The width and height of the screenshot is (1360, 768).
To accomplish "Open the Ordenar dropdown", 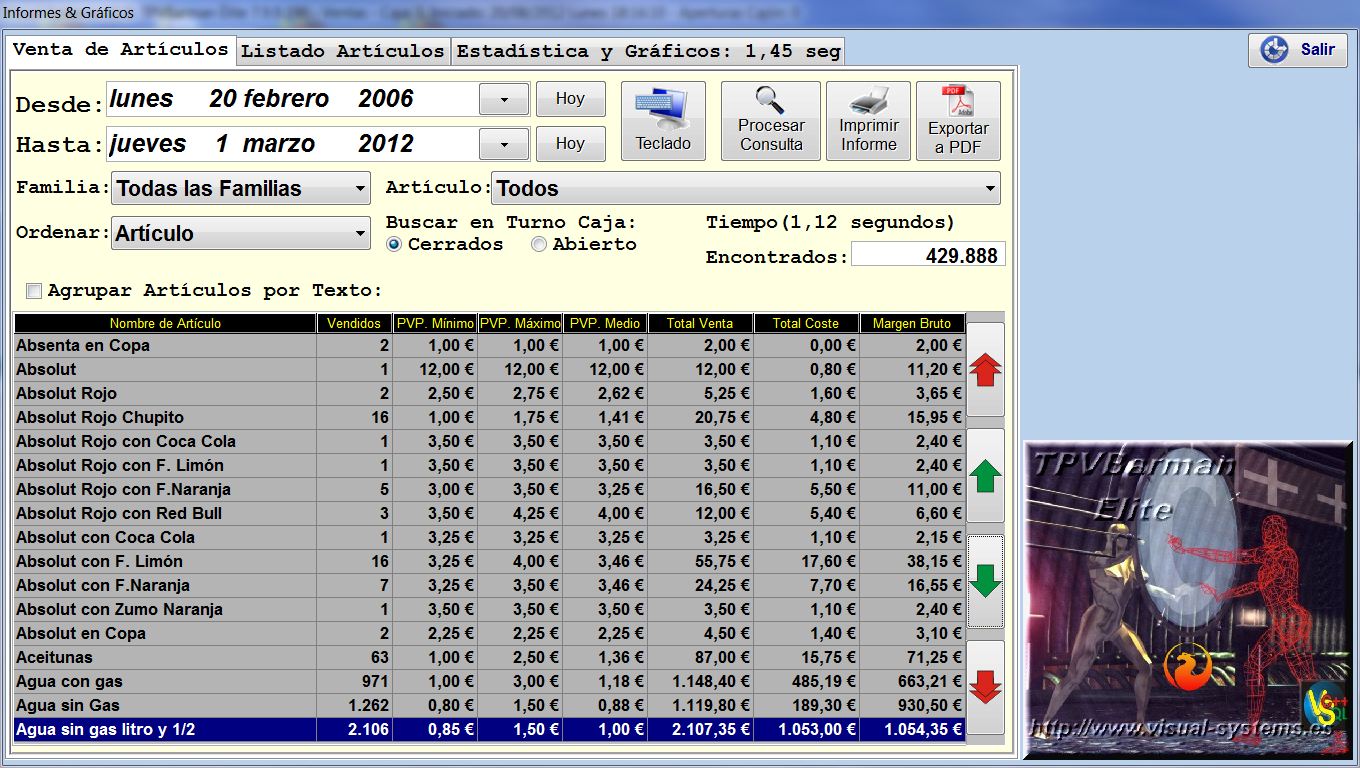I will [360, 233].
